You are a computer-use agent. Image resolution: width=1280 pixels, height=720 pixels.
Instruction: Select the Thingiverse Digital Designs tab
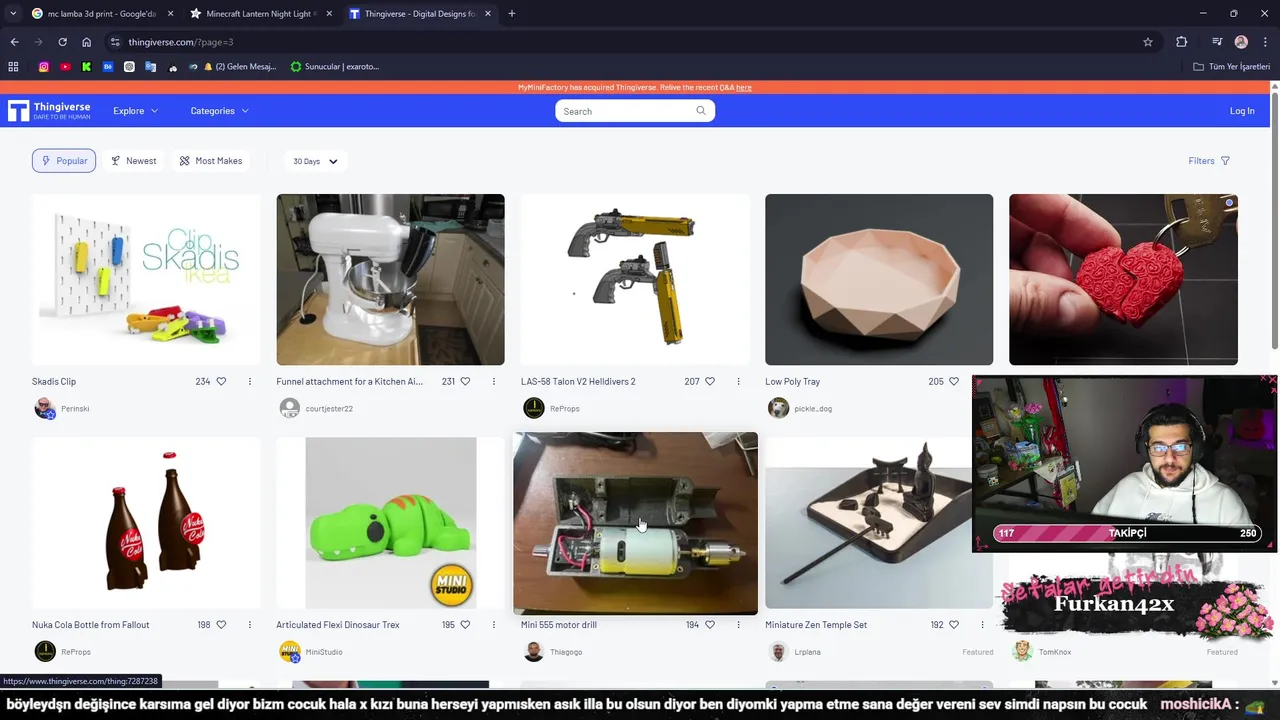[x=420, y=14]
